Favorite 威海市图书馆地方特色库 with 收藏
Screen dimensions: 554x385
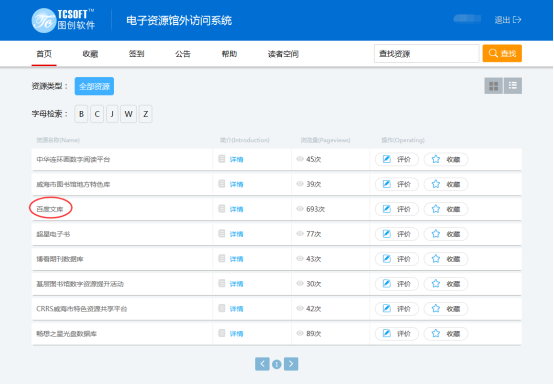446,184
